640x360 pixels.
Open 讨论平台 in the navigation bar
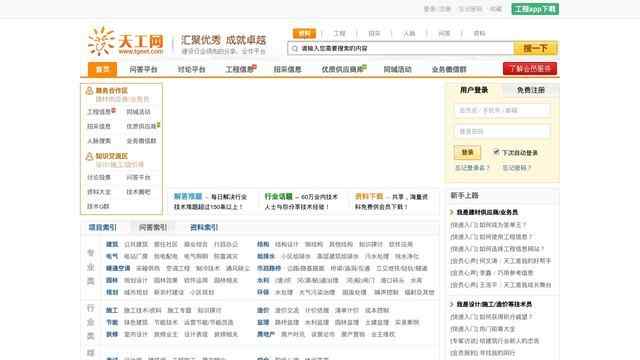[x=191, y=70]
